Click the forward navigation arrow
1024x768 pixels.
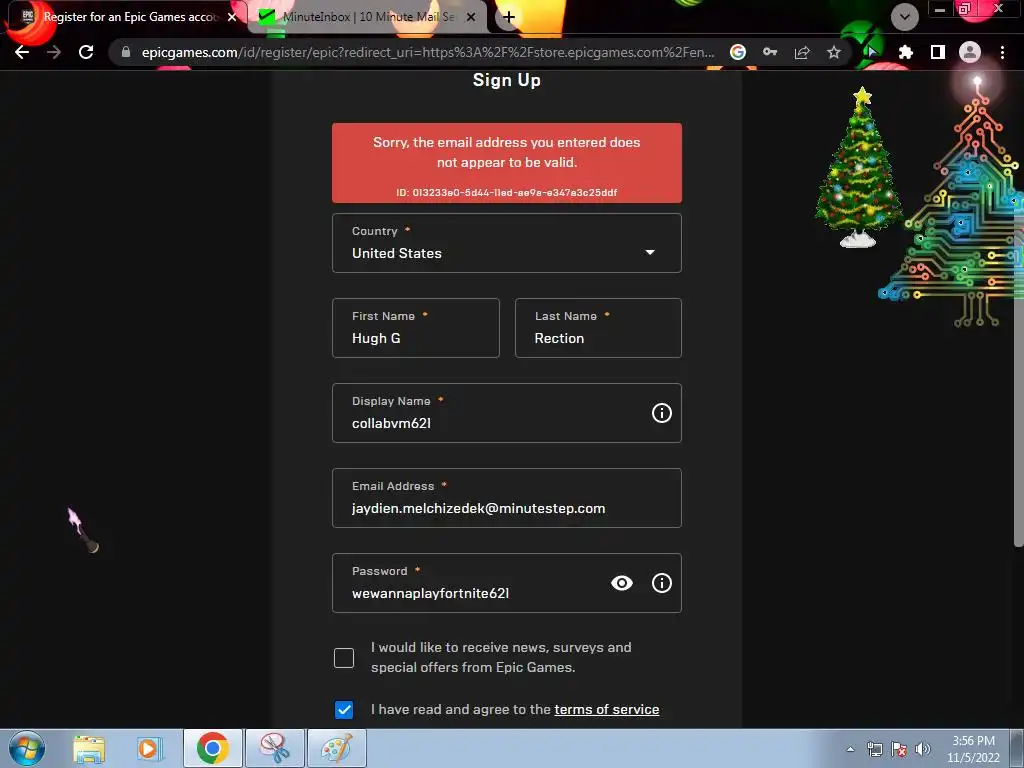pyautogui.click(x=54, y=52)
